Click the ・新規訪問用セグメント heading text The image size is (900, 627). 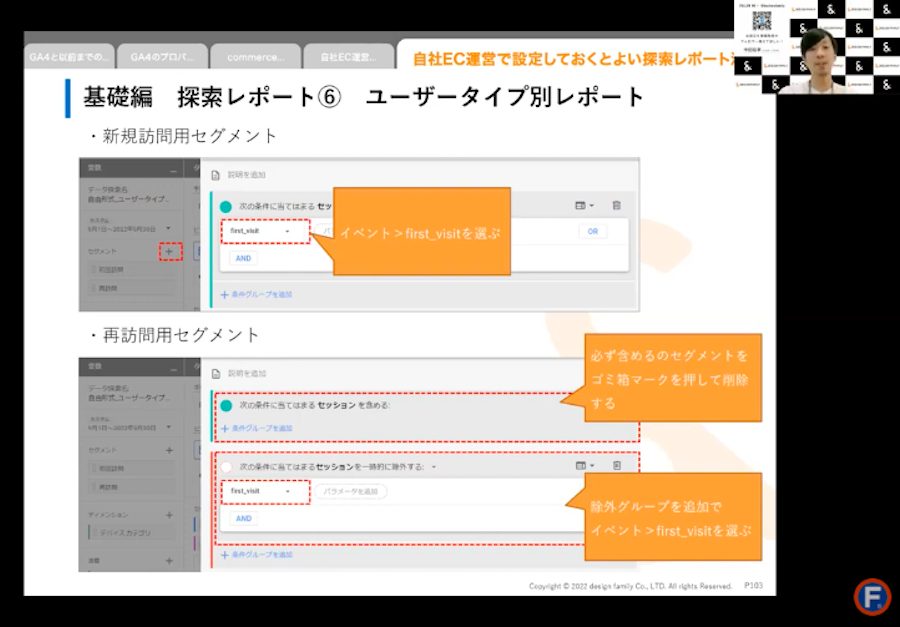183,137
